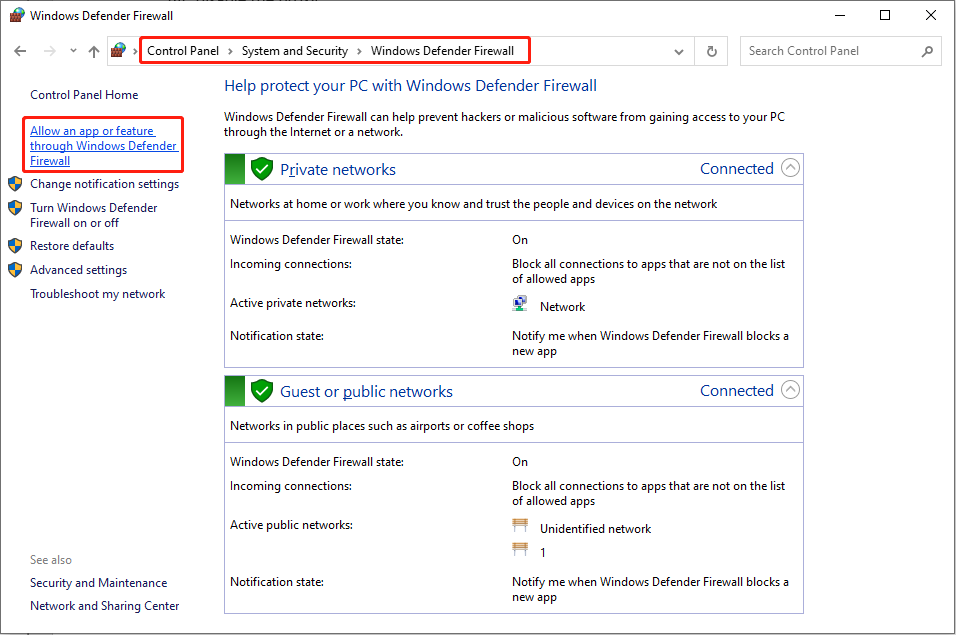
Task: Click the Back navigation arrow
Action: pyautogui.click(x=20, y=51)
